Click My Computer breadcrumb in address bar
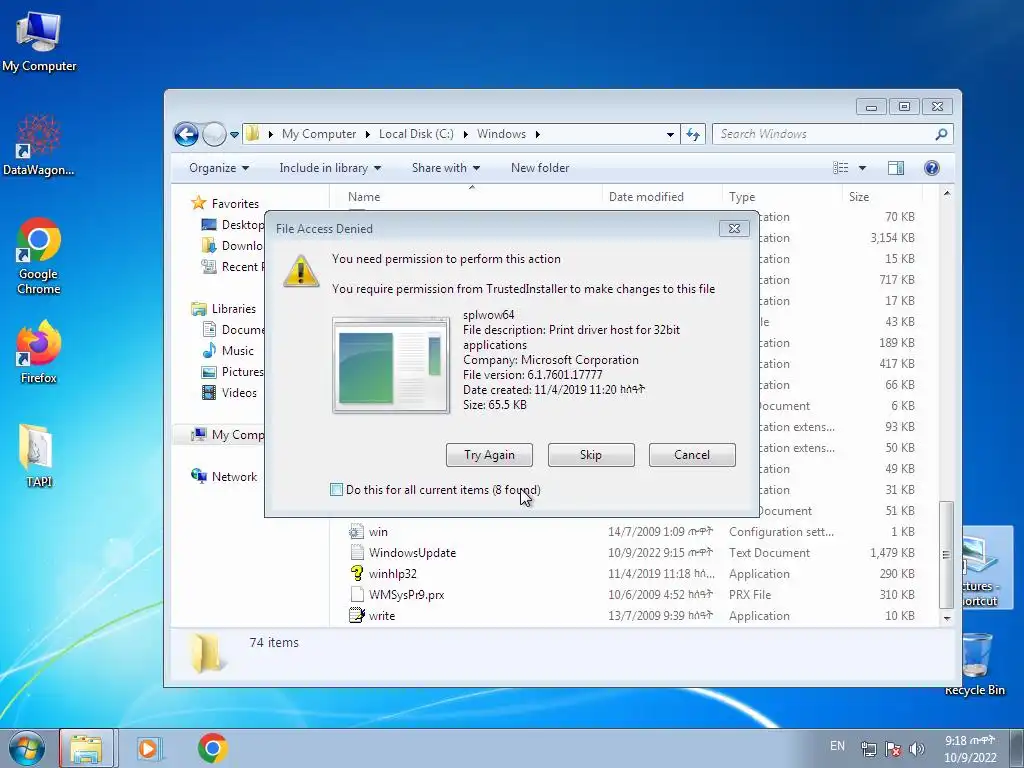This screenshot has width=1024, height=768. tap(319, 135)
